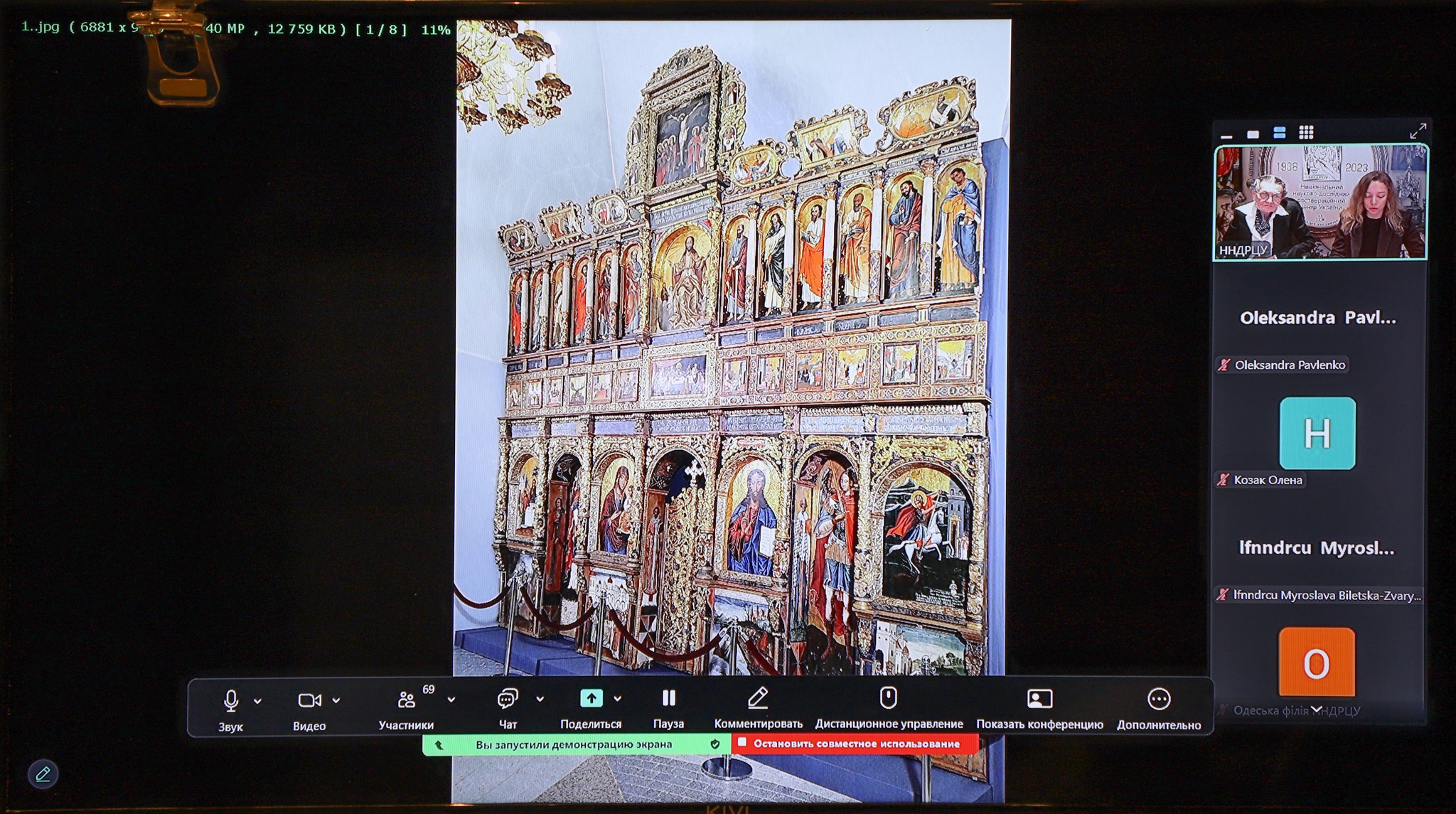Minimize the video panel with the dash icon

(x=1226, y=135)
